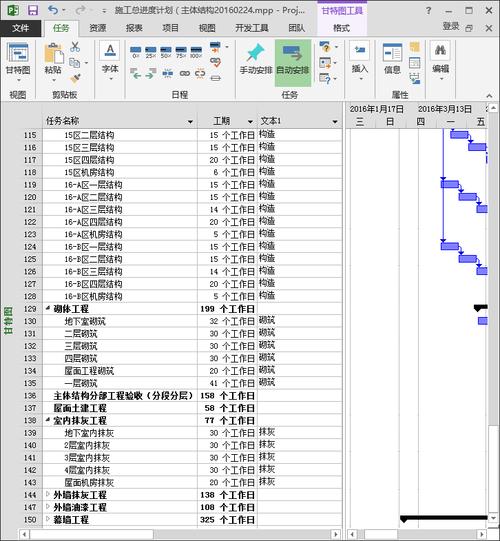Select row header 129
500x541 pixels.
tap(30, 309)
